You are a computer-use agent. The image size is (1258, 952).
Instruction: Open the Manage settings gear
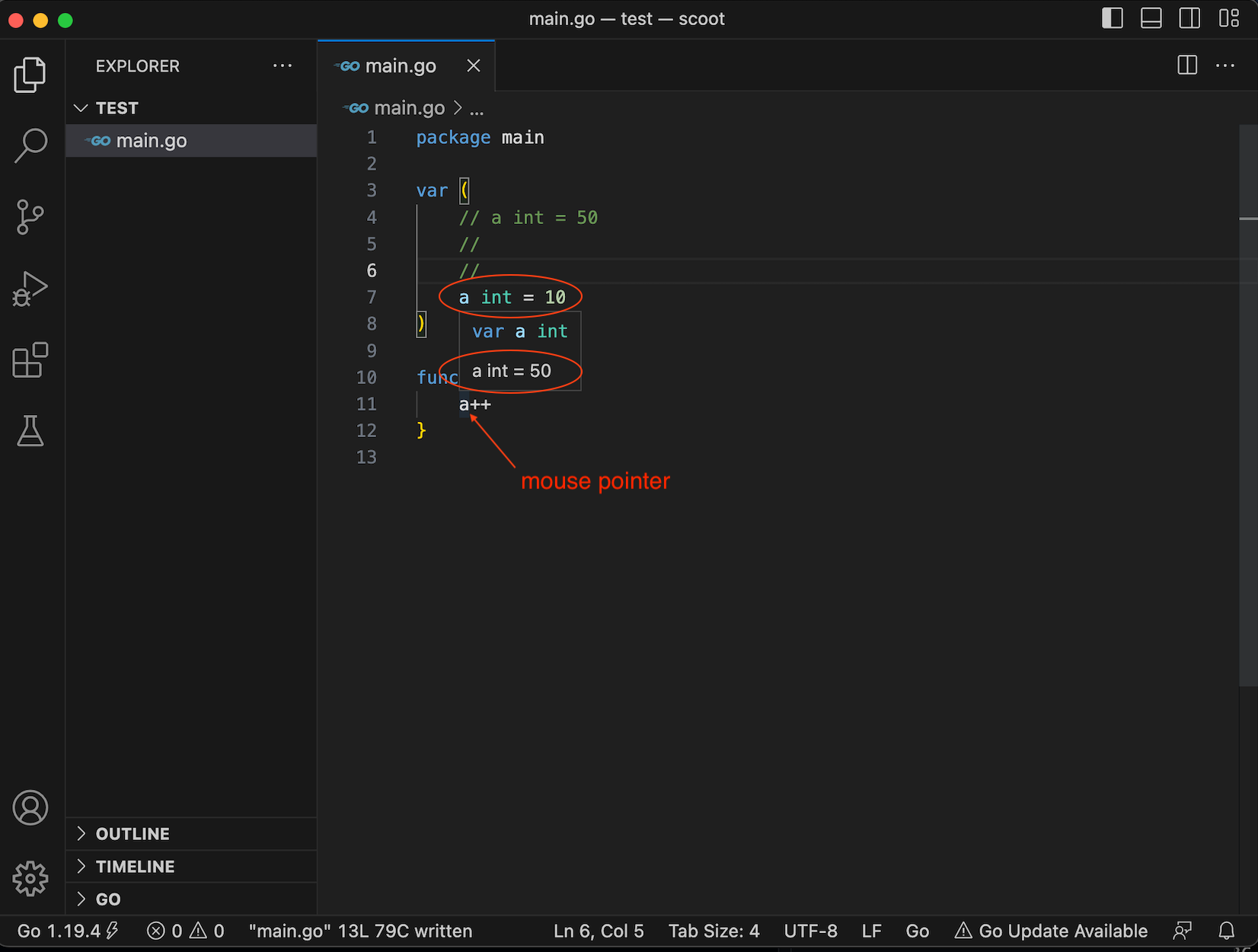[x=30, y=879]
